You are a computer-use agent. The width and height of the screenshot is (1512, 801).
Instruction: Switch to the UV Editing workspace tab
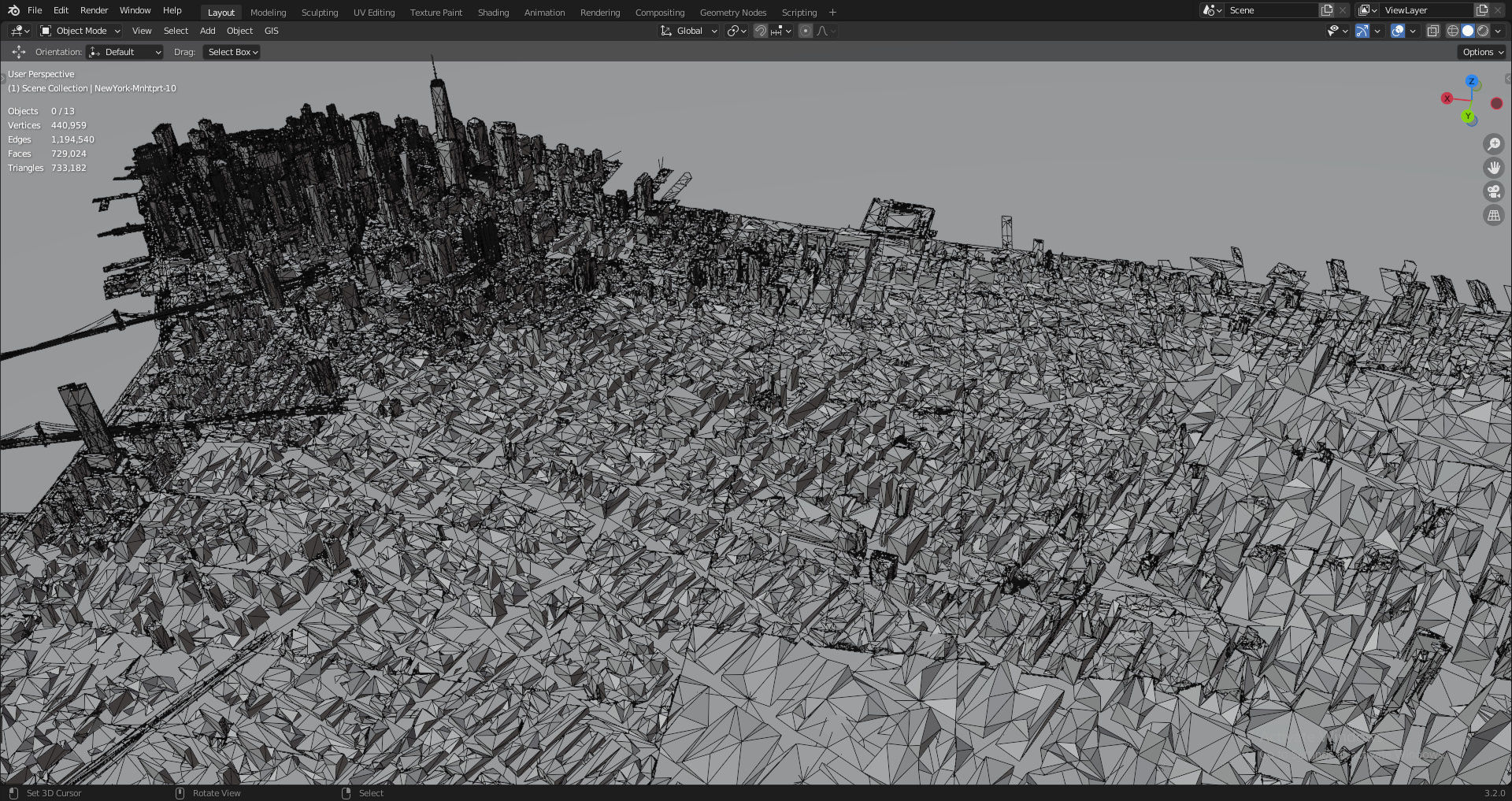tap(374, 13)
